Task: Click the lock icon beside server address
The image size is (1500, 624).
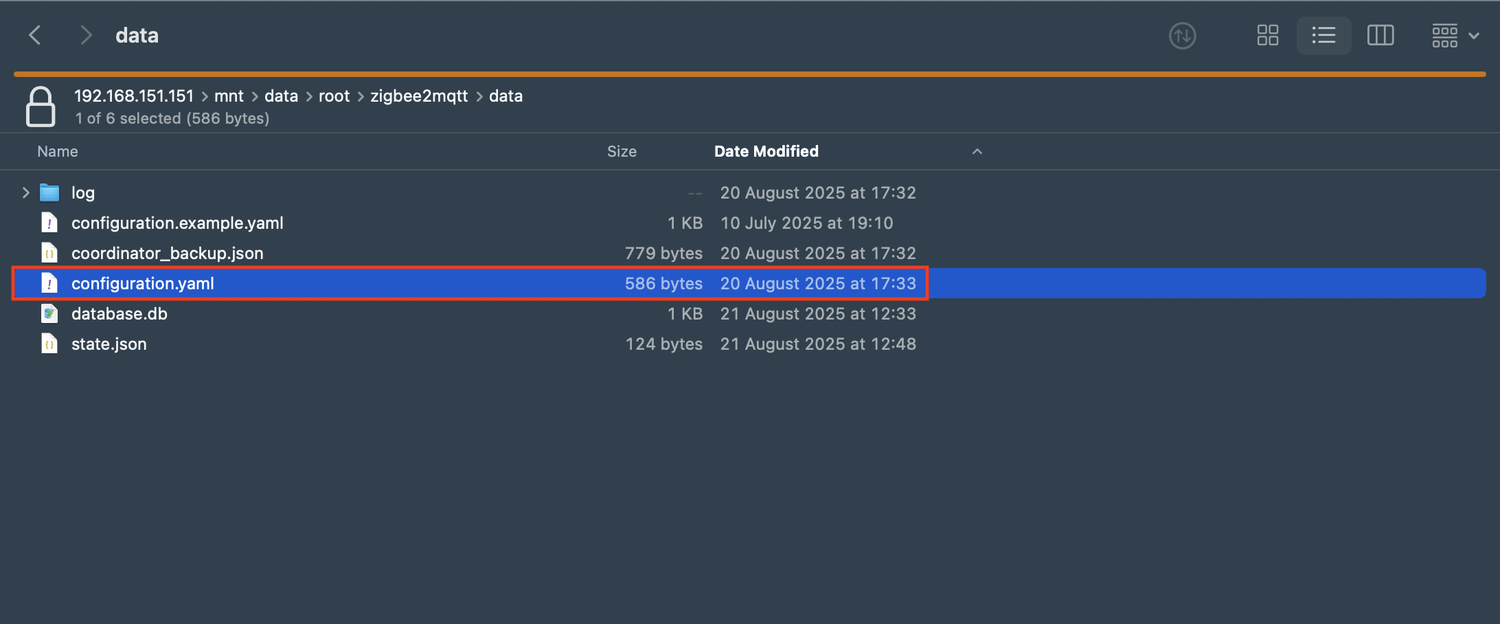Action: point(40,107)
